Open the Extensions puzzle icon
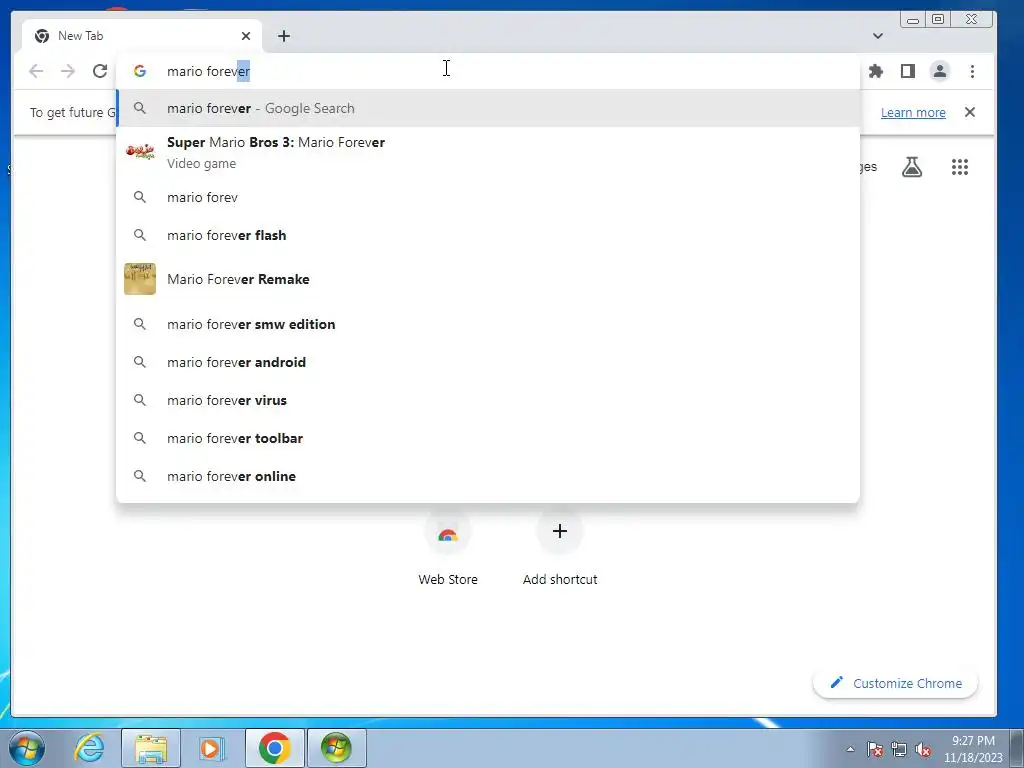Screen dimensions: 1024x768 coord(876,71)
